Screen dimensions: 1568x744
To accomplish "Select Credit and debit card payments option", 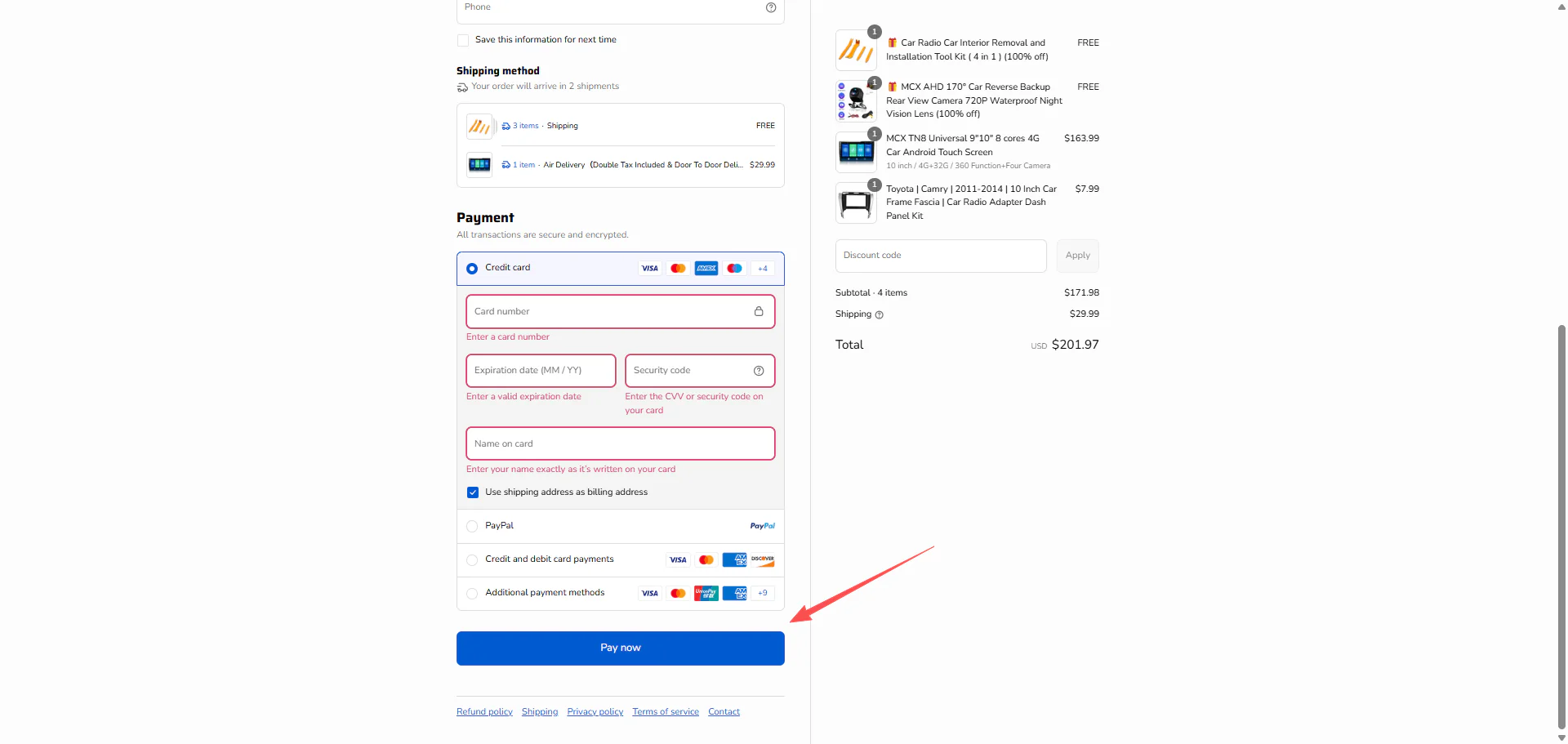I will [x=472, y=559].
